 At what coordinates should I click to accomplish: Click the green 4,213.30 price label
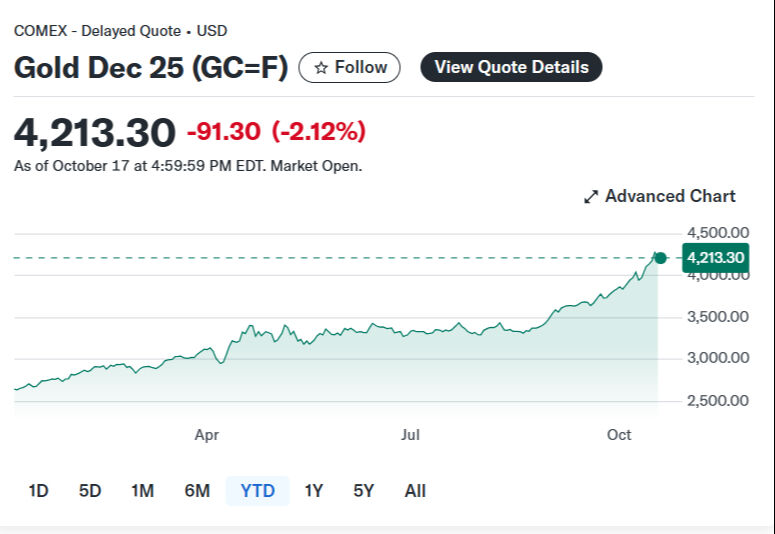point(715,258)
